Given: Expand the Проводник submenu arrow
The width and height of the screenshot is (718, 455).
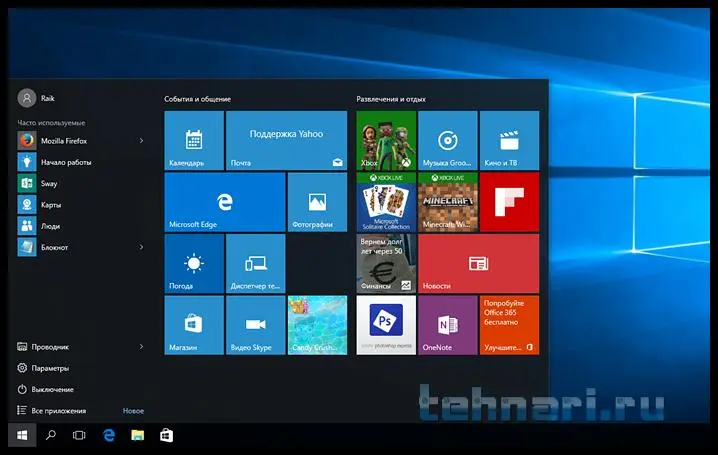Looking at the screenshot, I should pyautogui.click(x=141, y=347).
